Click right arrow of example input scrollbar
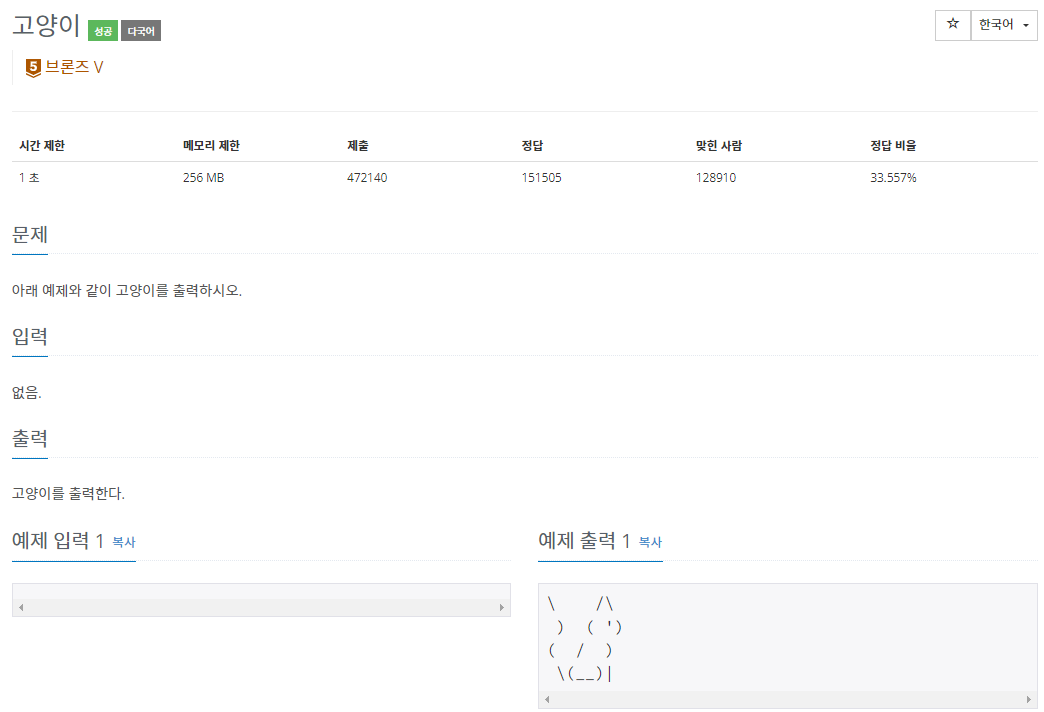The width and height of the screenshot is (1044, 712). pos(502,607)
